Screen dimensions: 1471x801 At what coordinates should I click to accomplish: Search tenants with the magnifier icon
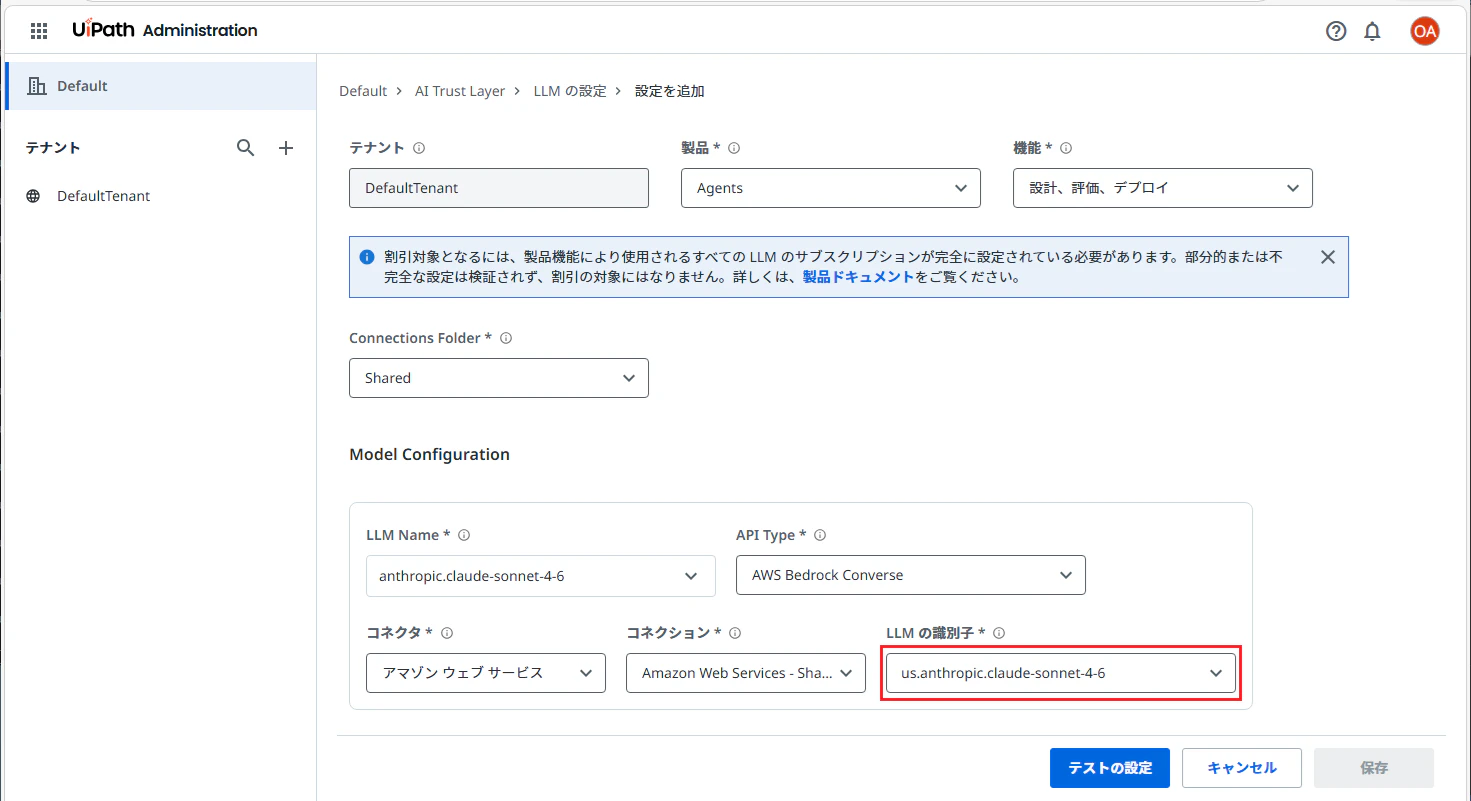tap(246, 148)
